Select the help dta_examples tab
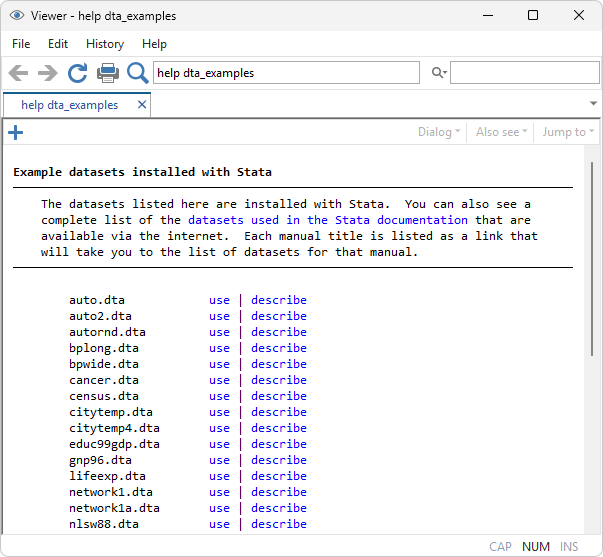 click(69, 105)
